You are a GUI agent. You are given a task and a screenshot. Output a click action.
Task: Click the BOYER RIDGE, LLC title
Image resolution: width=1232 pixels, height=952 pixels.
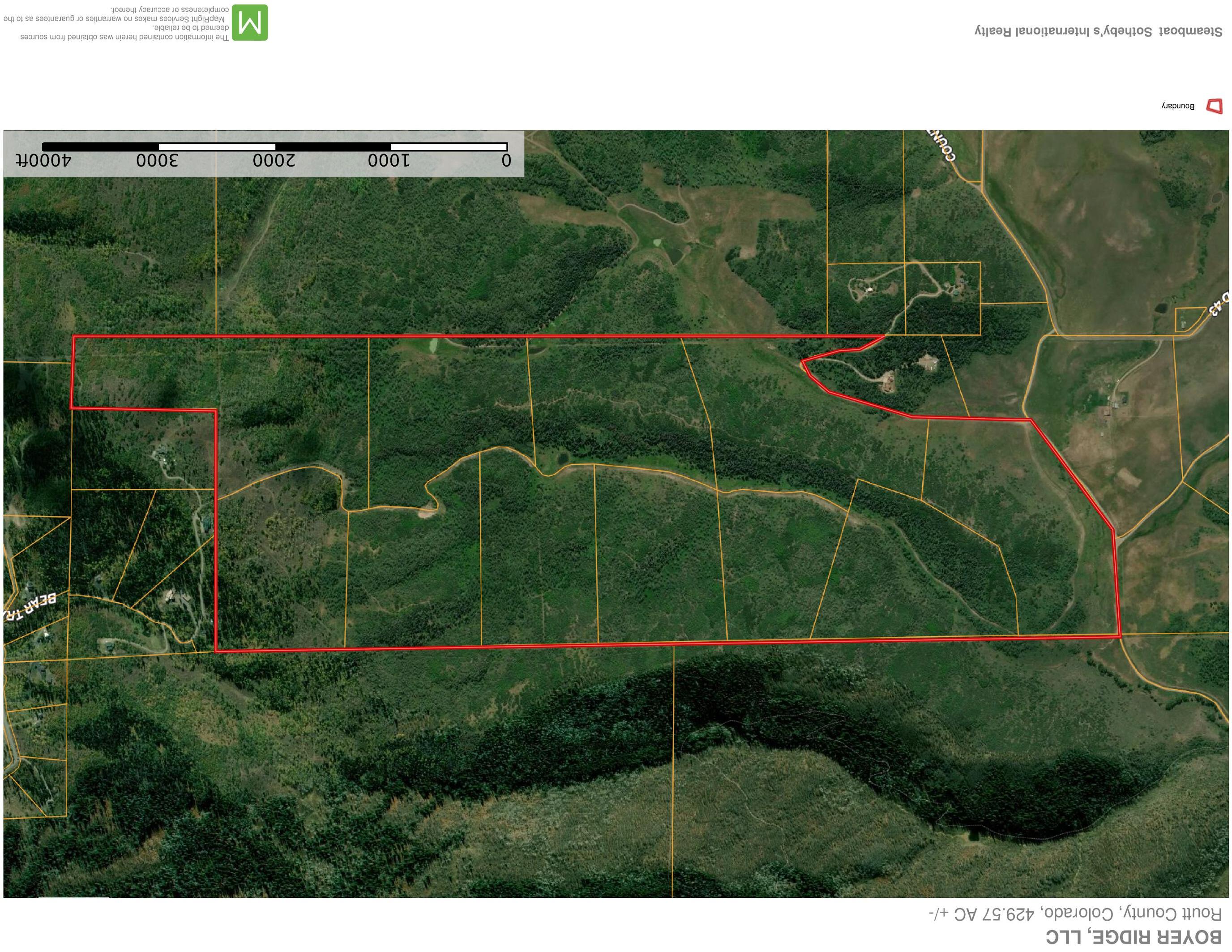1133,937
